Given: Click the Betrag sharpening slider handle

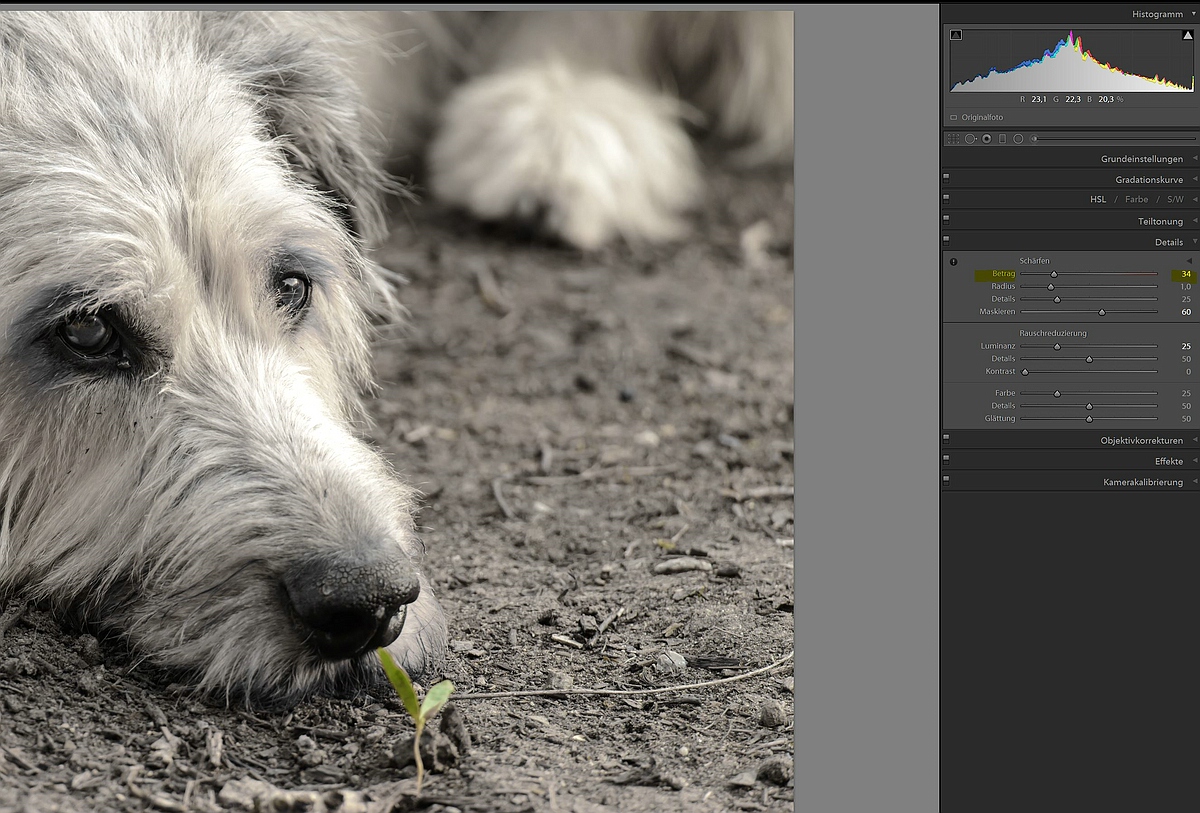Looking at the screenshot, I should pyautogui.click(x=1054, y=274).
